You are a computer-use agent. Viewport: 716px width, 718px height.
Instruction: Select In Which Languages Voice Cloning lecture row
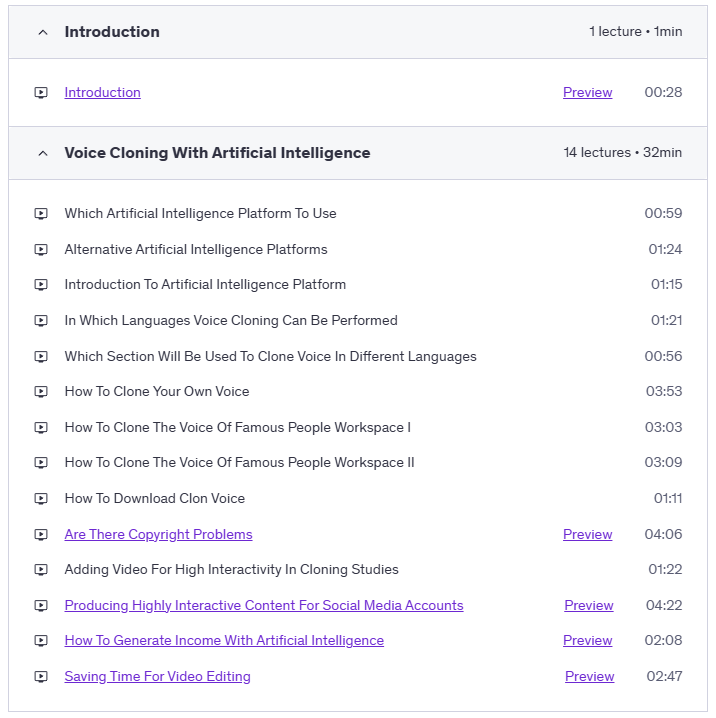(x=231, y=321)
